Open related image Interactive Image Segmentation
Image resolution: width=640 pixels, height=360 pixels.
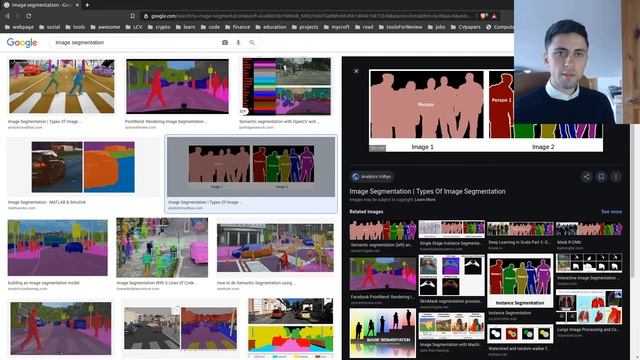(x=589, y=263)
